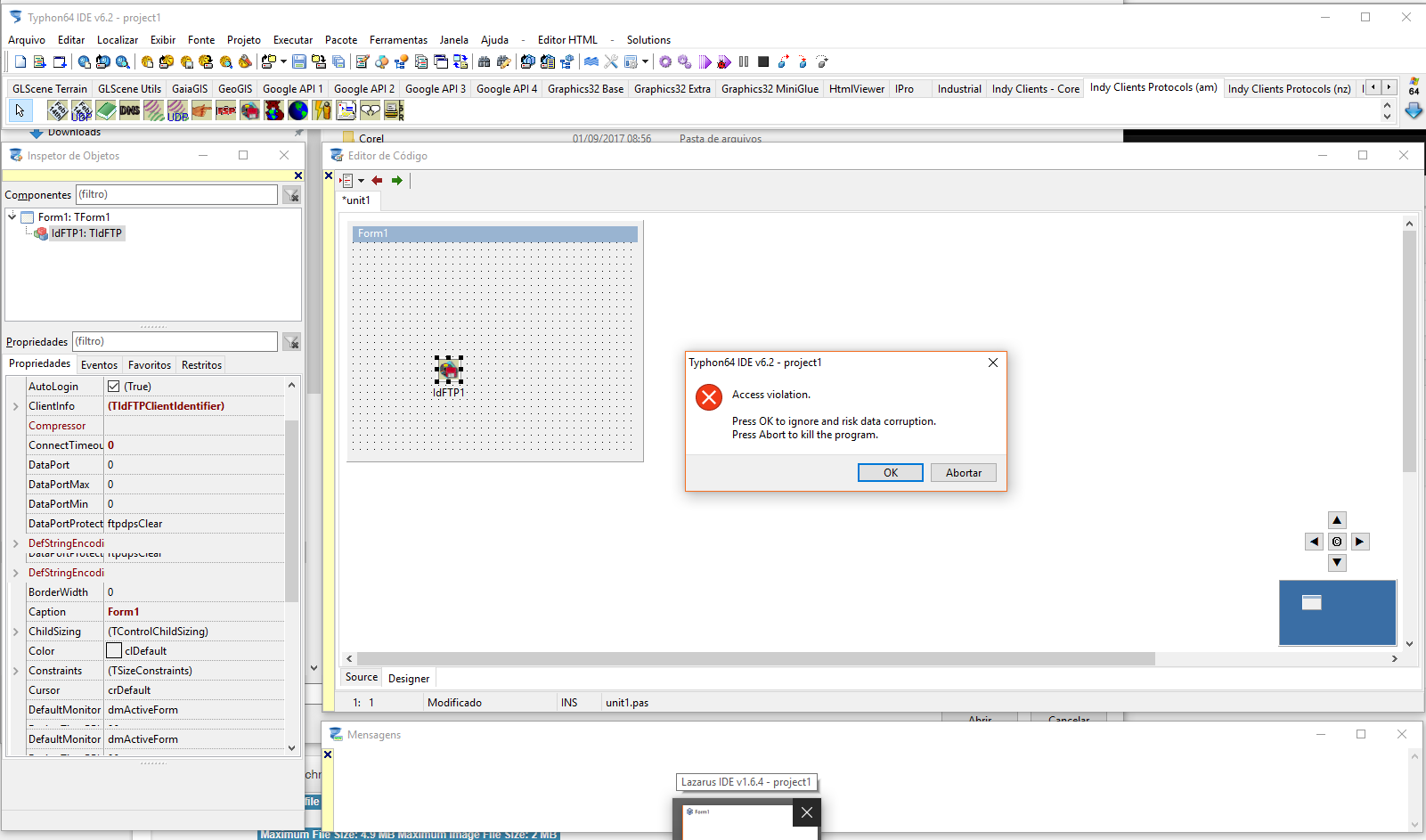Select the arrow selection tool in component palette
This screenshot has height=840, width=1426.
(x=20, y=110)
